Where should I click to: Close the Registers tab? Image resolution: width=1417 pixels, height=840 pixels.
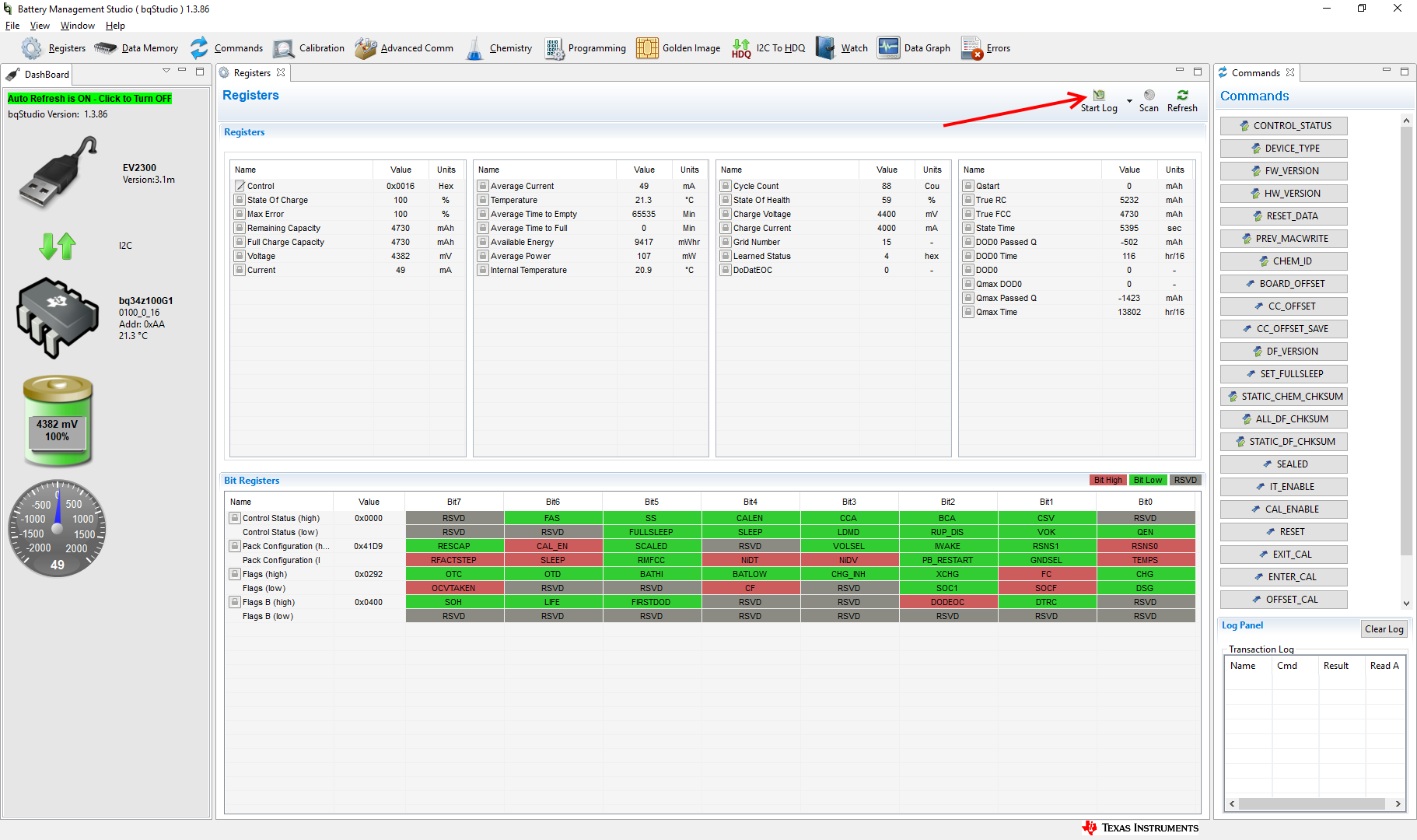(281, 72)
